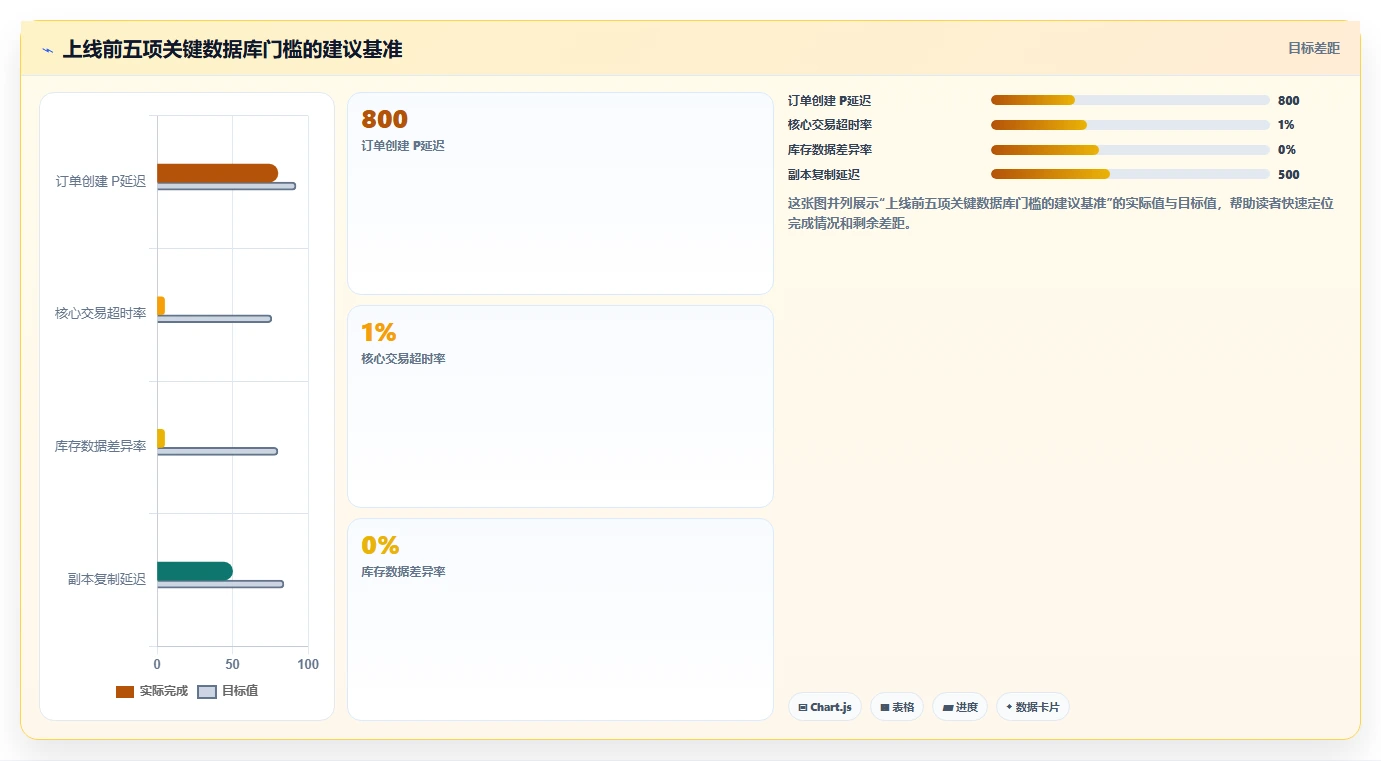Click the large 800 value in the card
This screenshot has width=1381, height=761.
coord(384,120)
